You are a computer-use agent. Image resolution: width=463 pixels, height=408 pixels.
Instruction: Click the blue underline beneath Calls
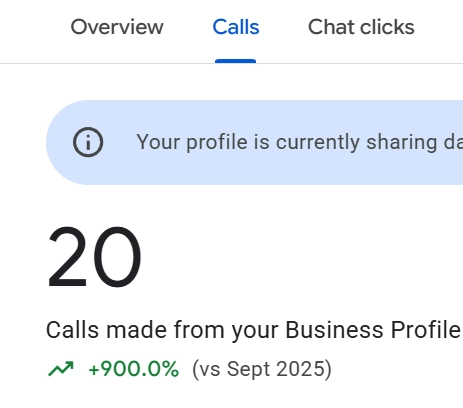click(x=235, y=61)
